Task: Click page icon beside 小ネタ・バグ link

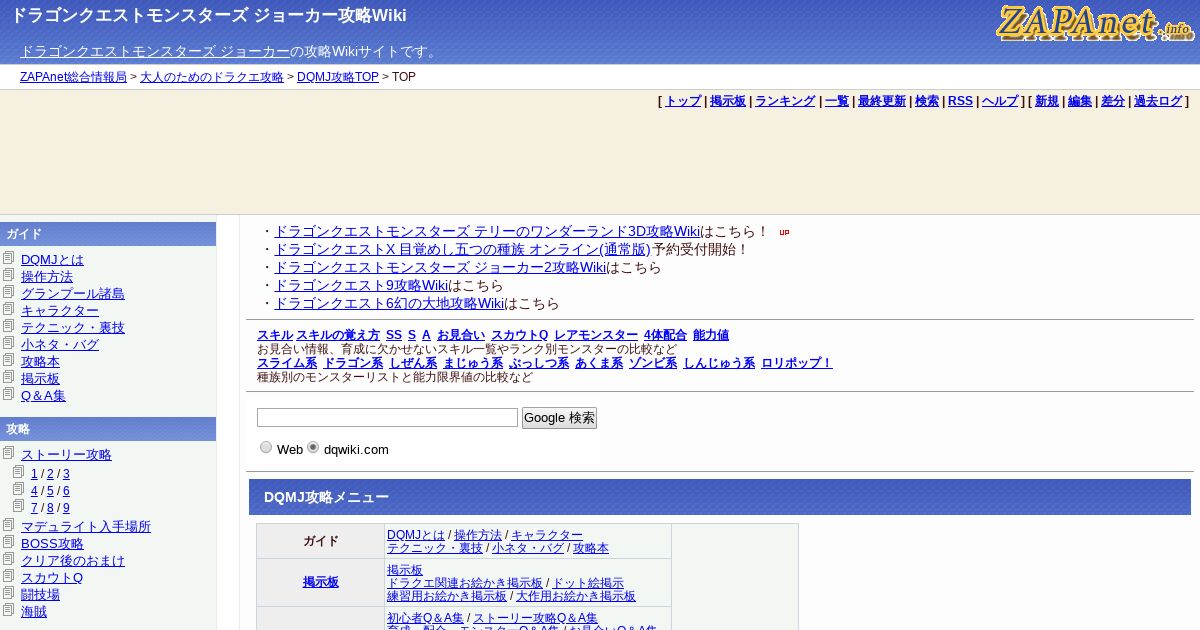Action: pyautogui.click(x=9, y=343)
